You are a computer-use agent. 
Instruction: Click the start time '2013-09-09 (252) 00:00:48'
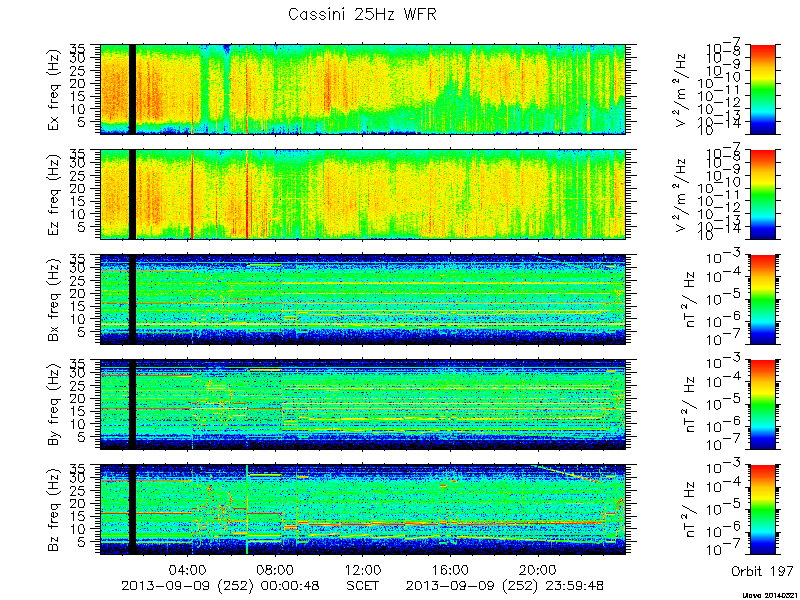pos(220,586)
